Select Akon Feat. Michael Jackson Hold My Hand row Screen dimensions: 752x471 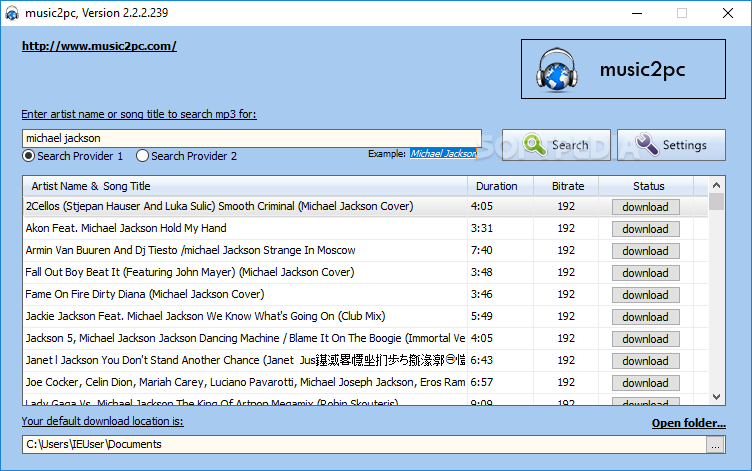[x=365, y=228]
